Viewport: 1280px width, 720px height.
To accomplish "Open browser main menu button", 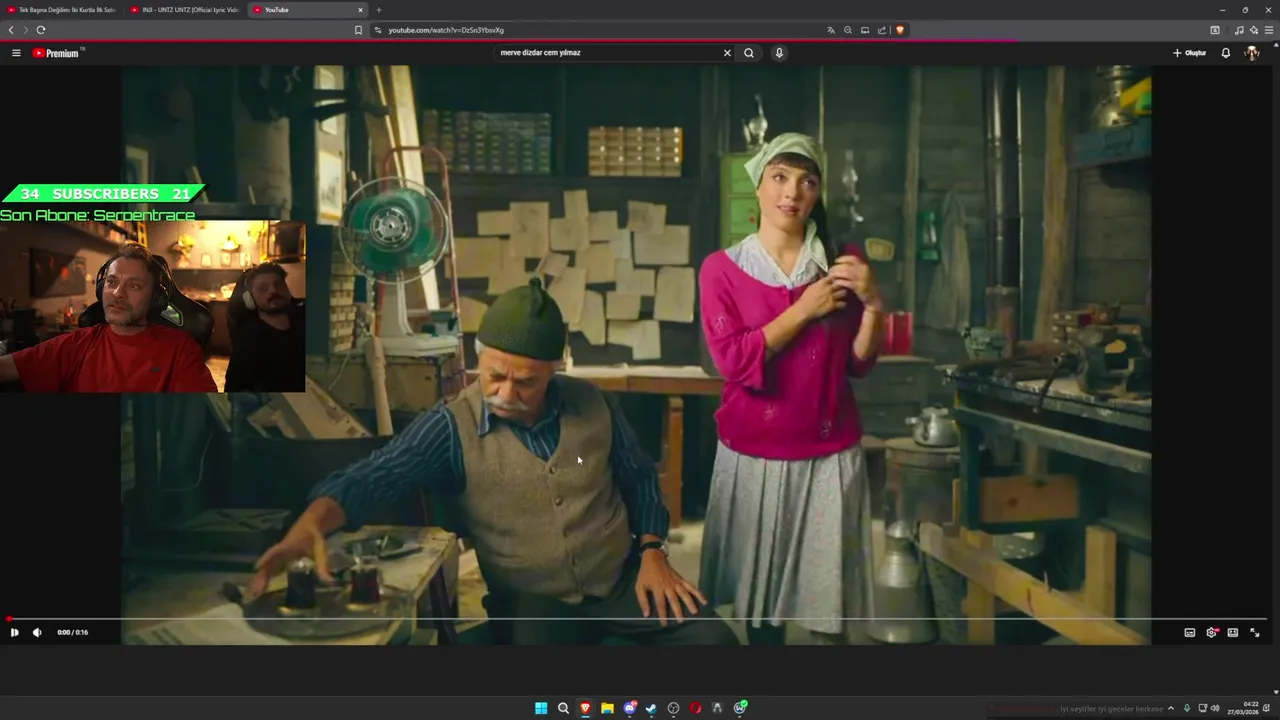I will [x=1270, y=30].
